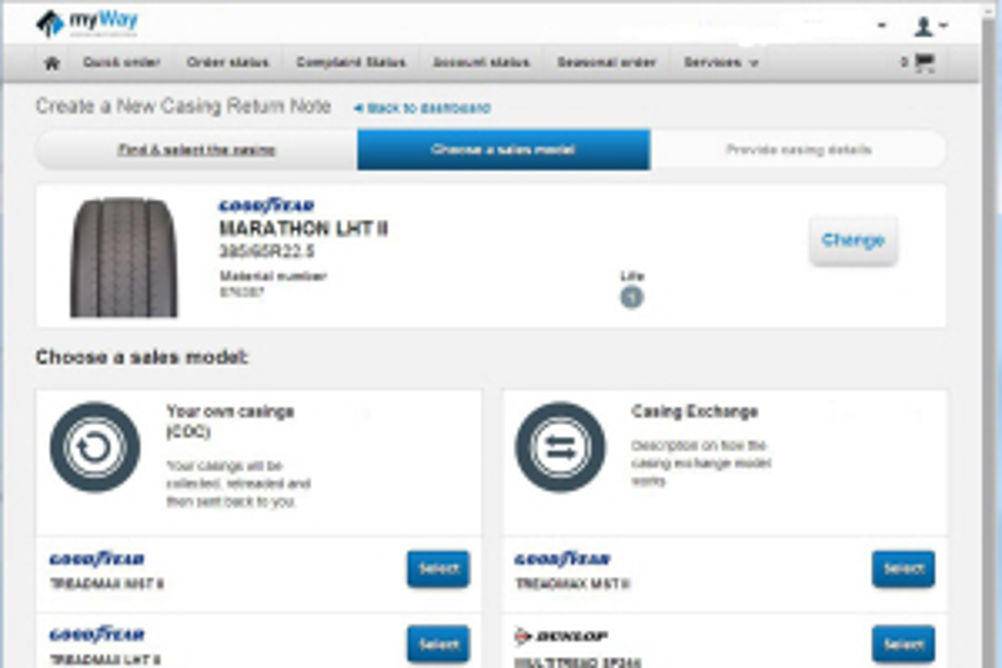Select the Choose a sales model step
Screen dimensions: 1002x668
(x=504, y=150)
